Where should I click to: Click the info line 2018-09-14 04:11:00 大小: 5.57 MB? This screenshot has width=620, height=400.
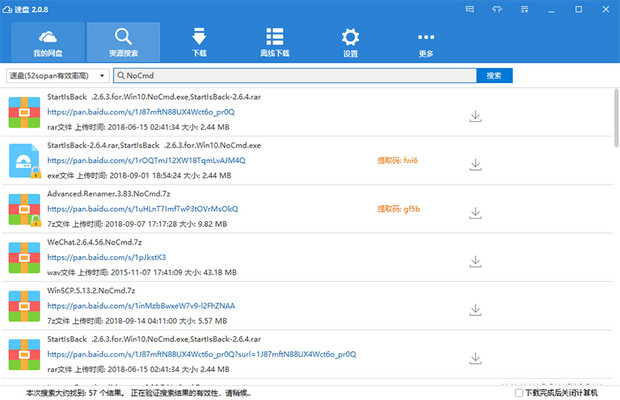coord(137,321)
